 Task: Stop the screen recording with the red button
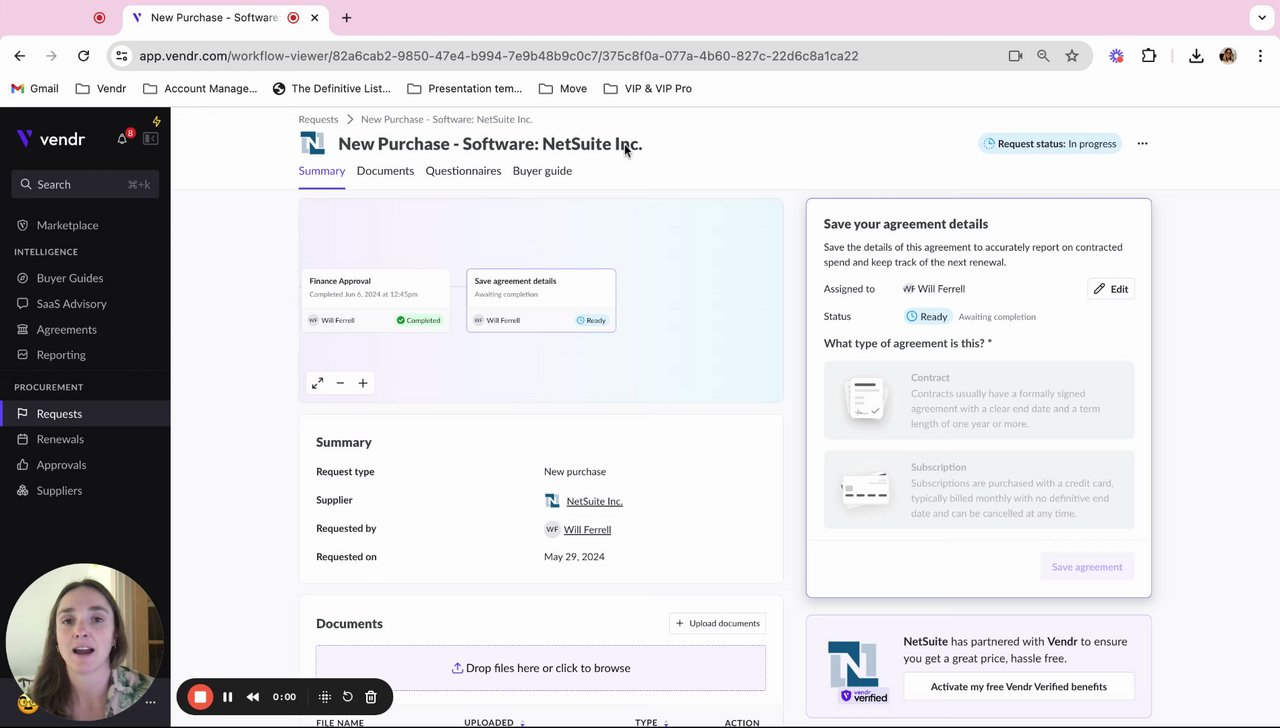[200, 697]
